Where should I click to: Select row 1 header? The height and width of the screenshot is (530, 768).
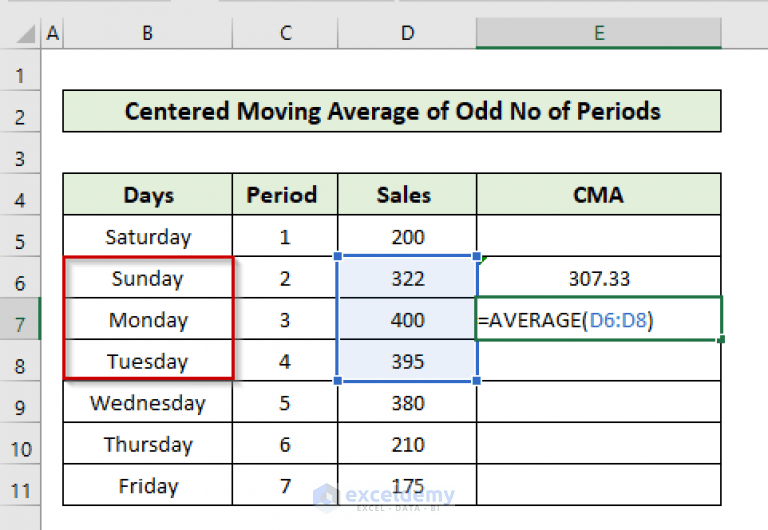point(20,71)
